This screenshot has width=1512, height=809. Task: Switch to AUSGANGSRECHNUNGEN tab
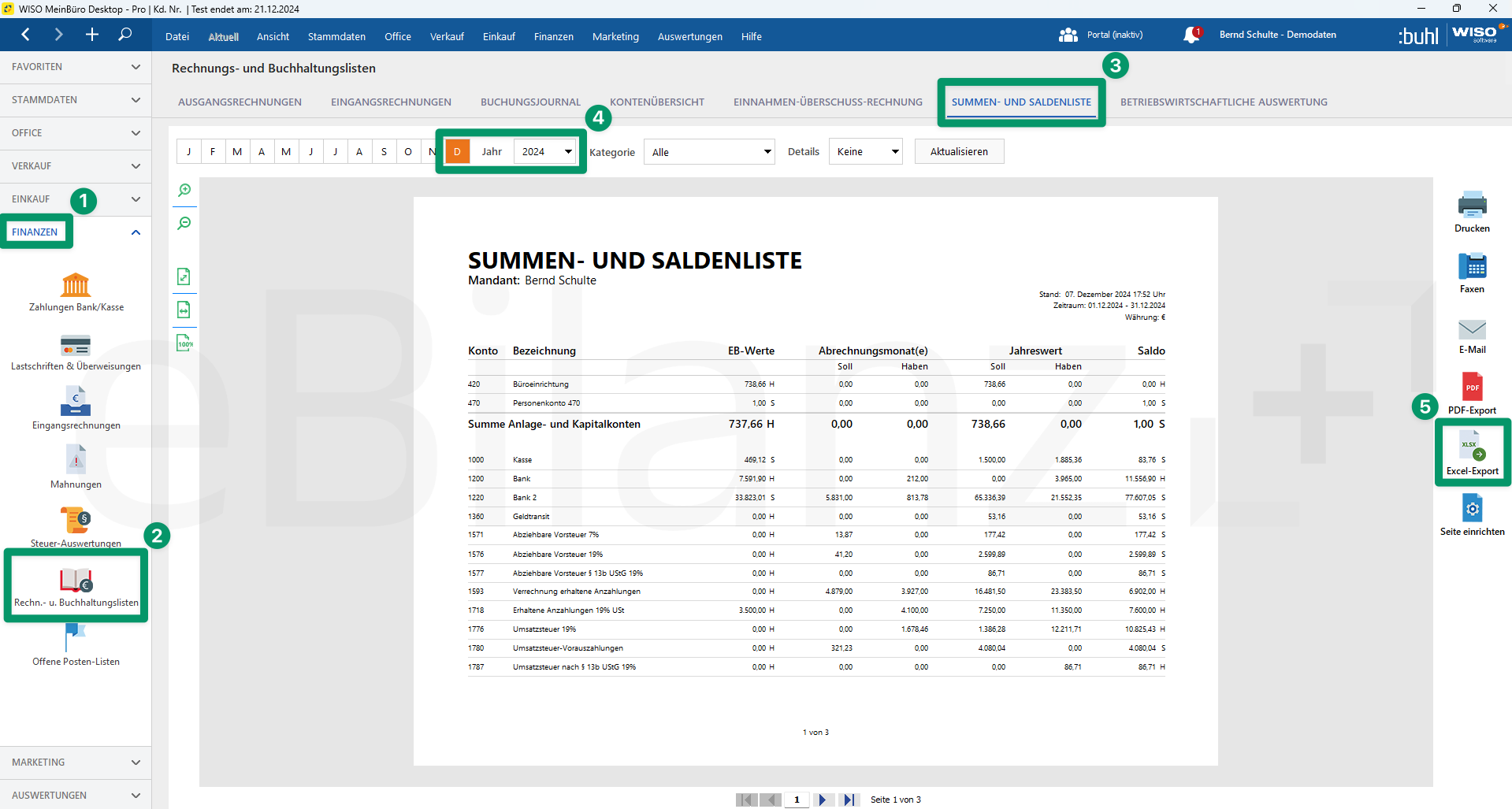click(x=240, y=102)
